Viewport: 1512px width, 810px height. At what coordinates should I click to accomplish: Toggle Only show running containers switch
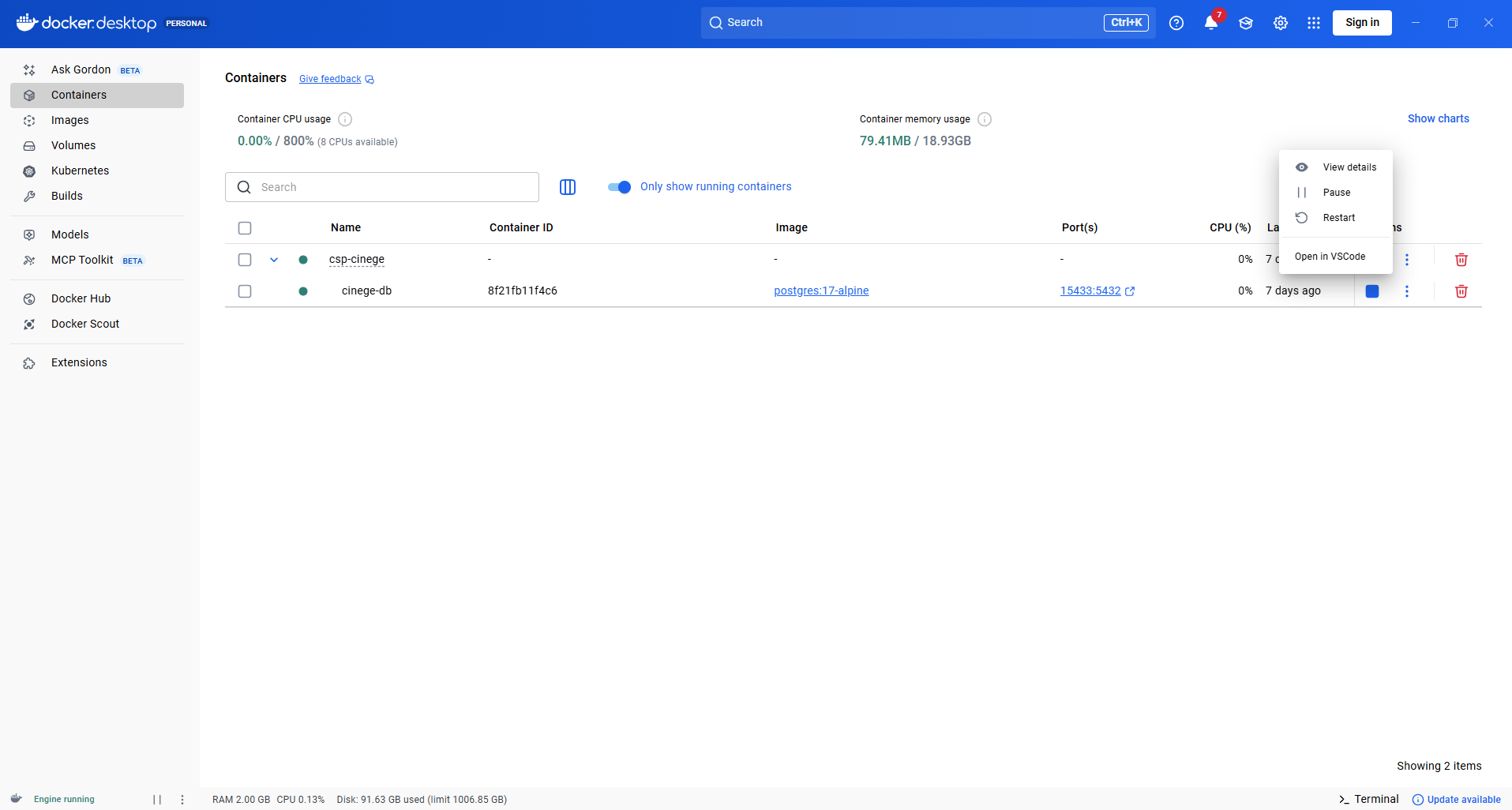pos(619,187)
